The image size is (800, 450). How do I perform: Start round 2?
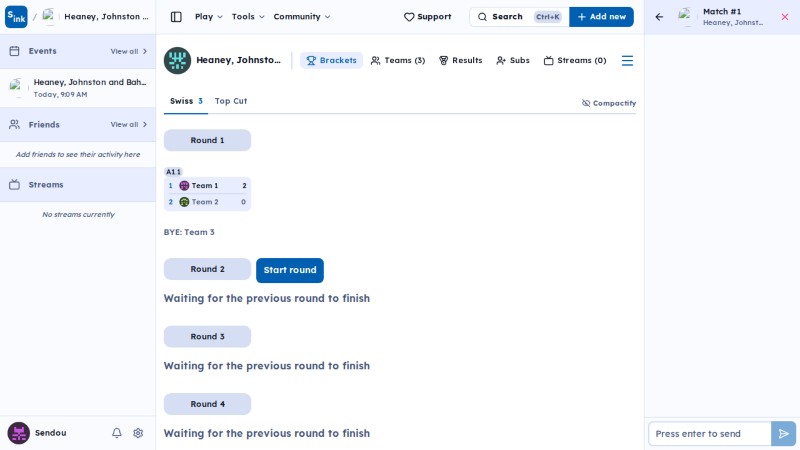coord(290,270)
